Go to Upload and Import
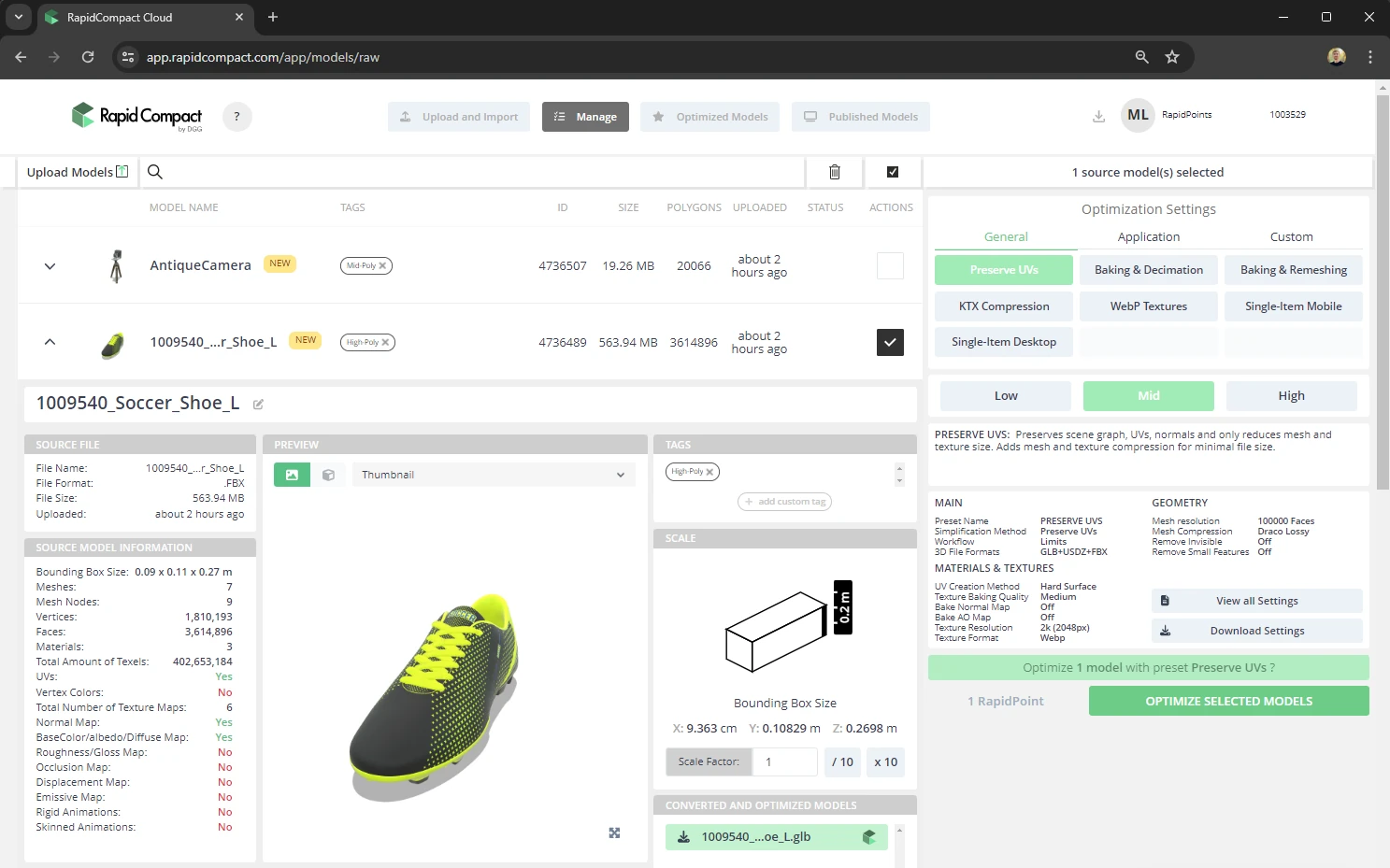This screenshot has height=868, width=1390. (459, 117)
